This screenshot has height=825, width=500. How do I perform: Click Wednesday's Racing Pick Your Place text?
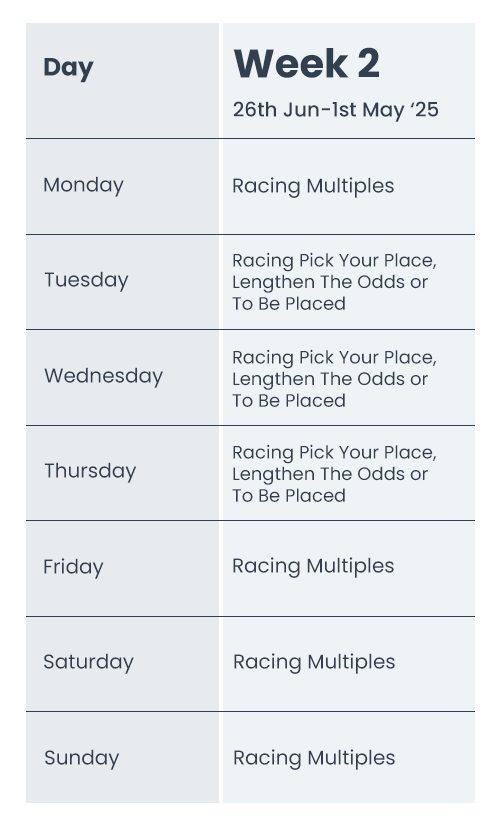334,357
